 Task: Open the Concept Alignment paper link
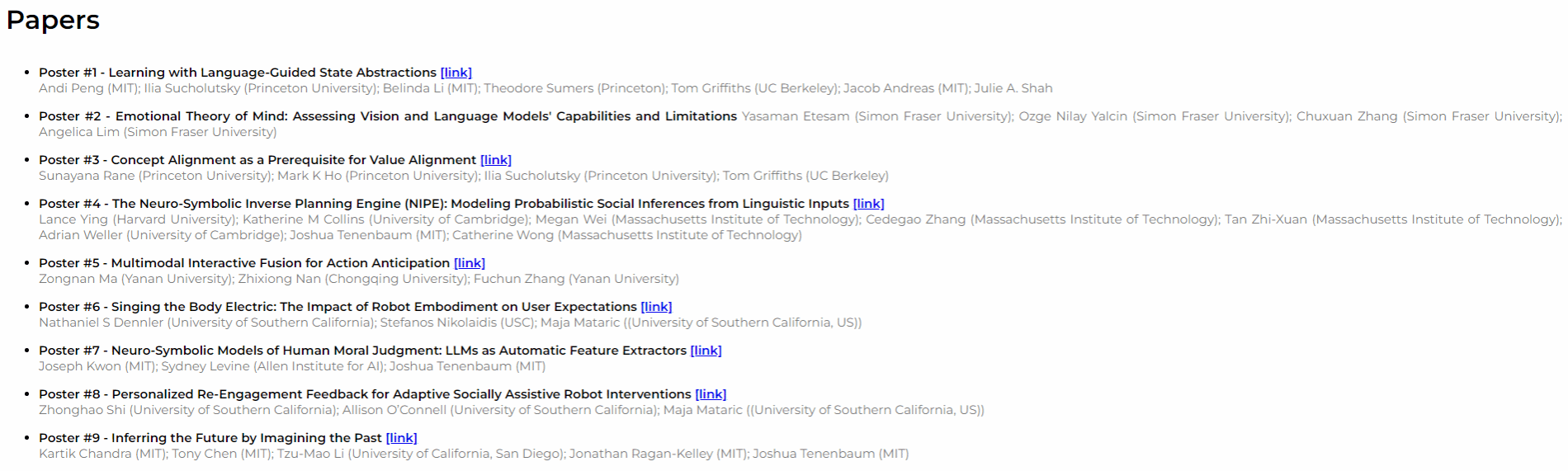click(x=495, y=160)
